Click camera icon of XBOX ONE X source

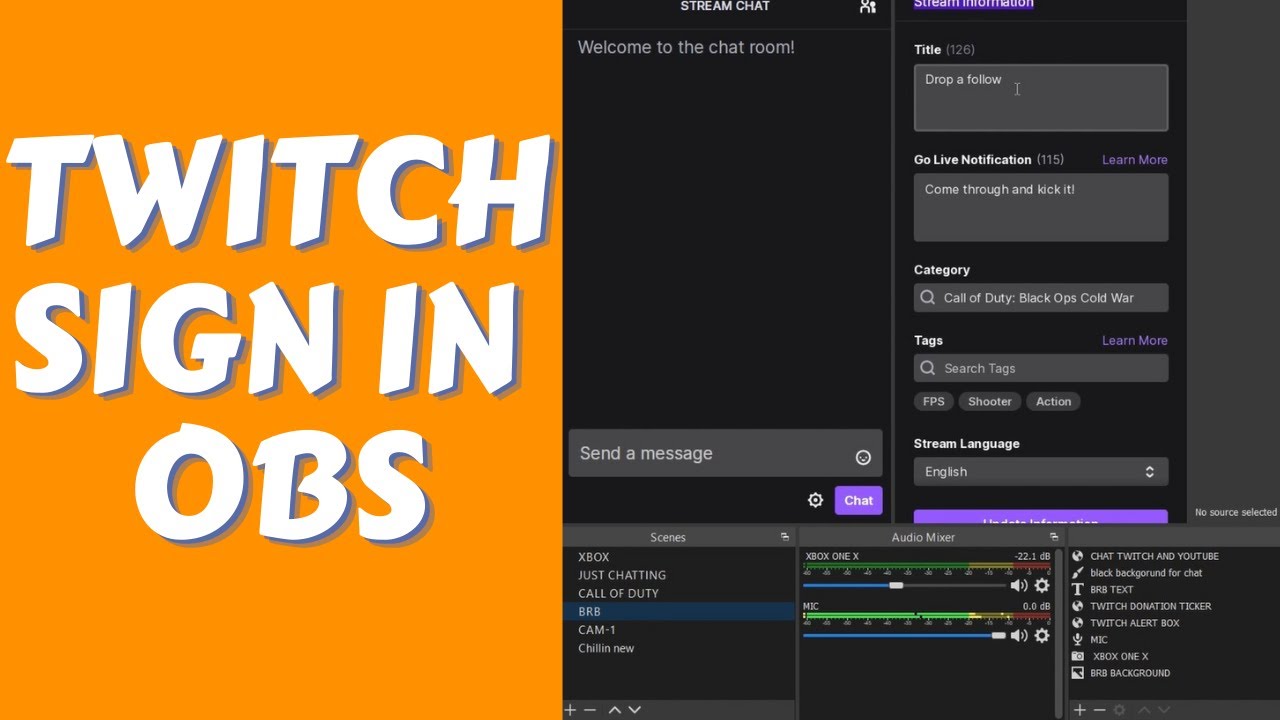pyautogui.click(x=1078, y=657)
